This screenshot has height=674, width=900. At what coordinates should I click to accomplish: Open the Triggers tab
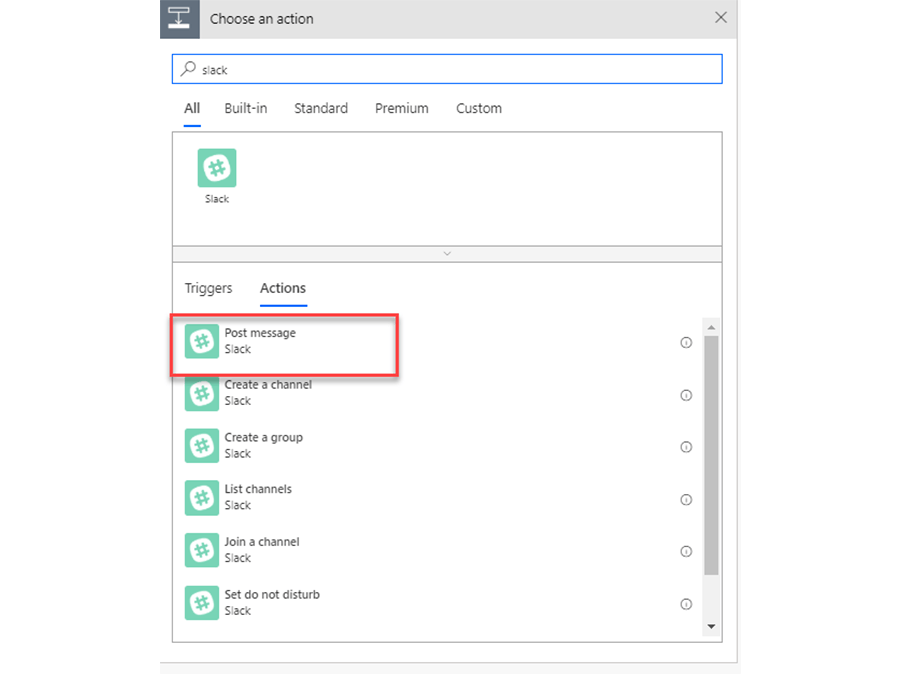coord(208,288)
